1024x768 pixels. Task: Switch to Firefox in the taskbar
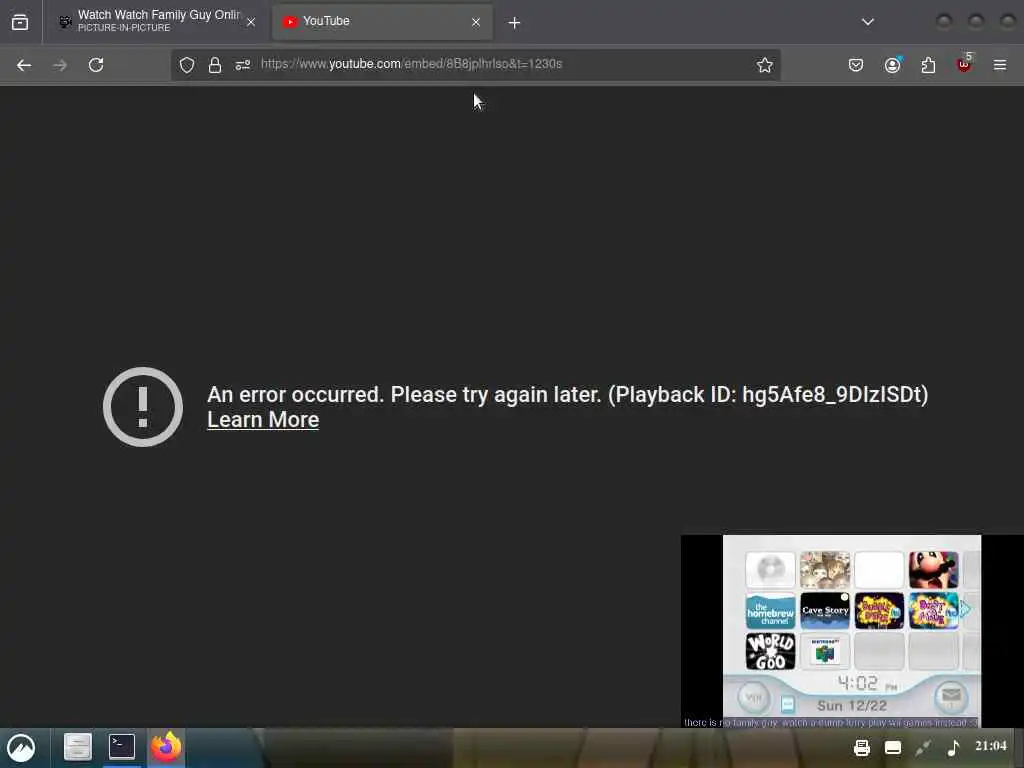click(167, 747)
